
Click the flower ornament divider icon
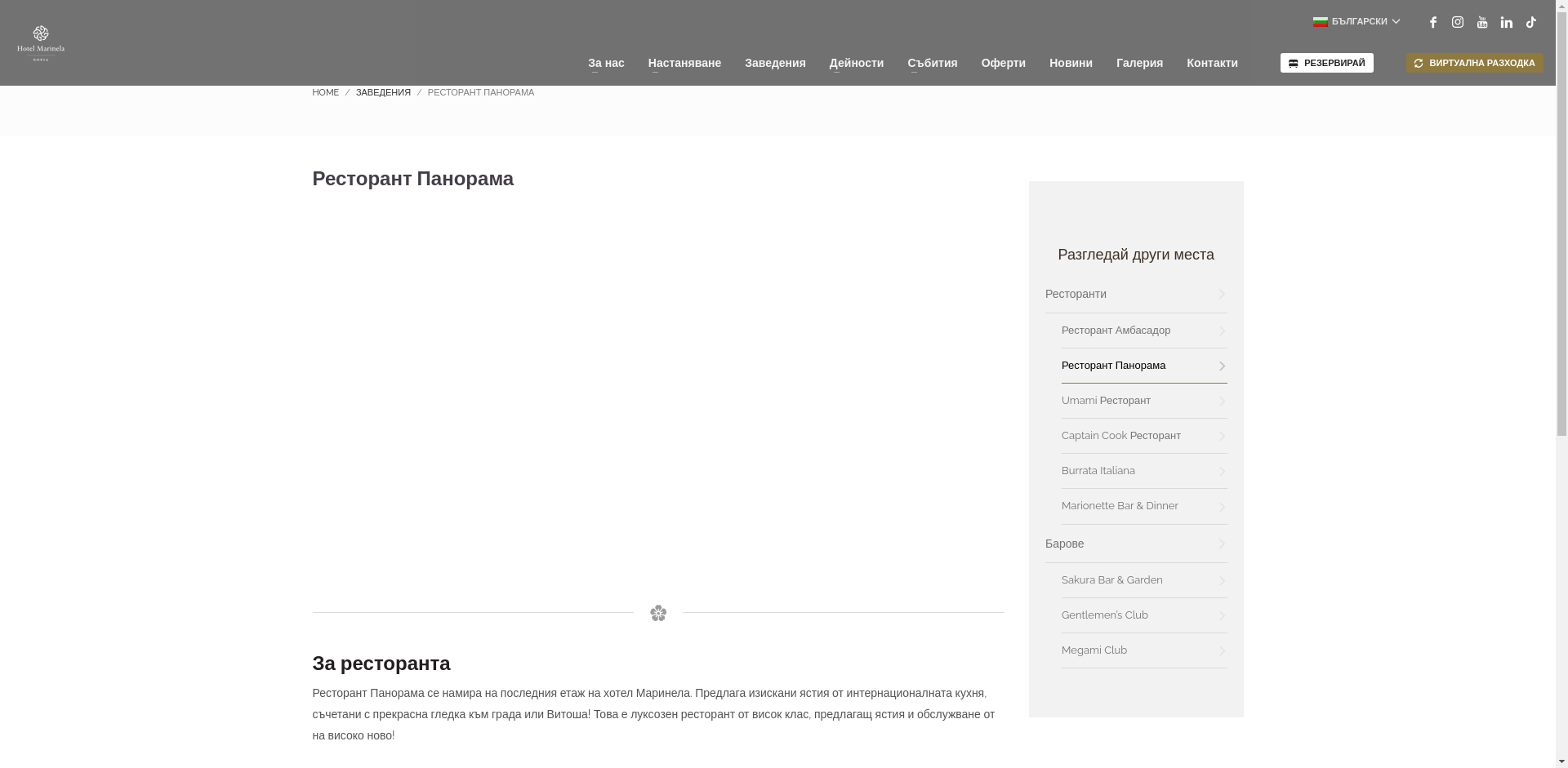[x=658, y=613]
